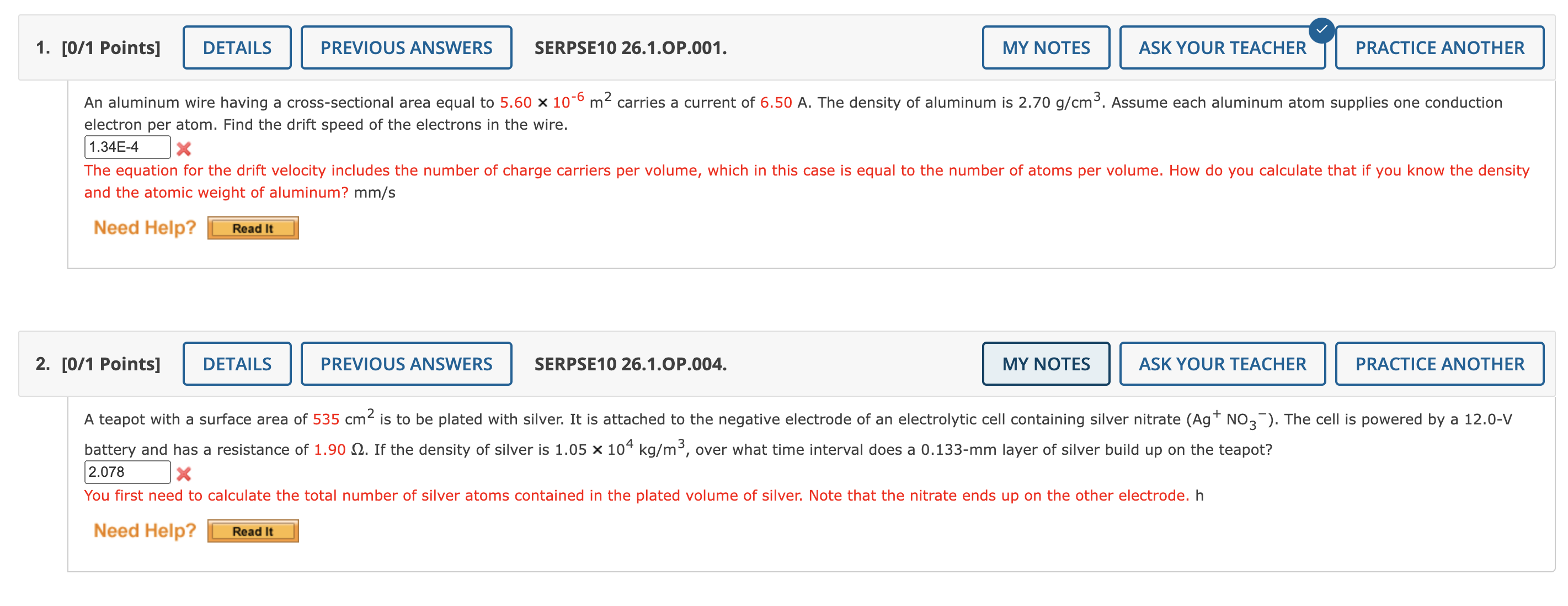Image resolution: width=1568 pixels, height=606 pixels.
Task: Select the answer field containing 1.34E-4
Action: pyautogui.click(x=126, y=147)
